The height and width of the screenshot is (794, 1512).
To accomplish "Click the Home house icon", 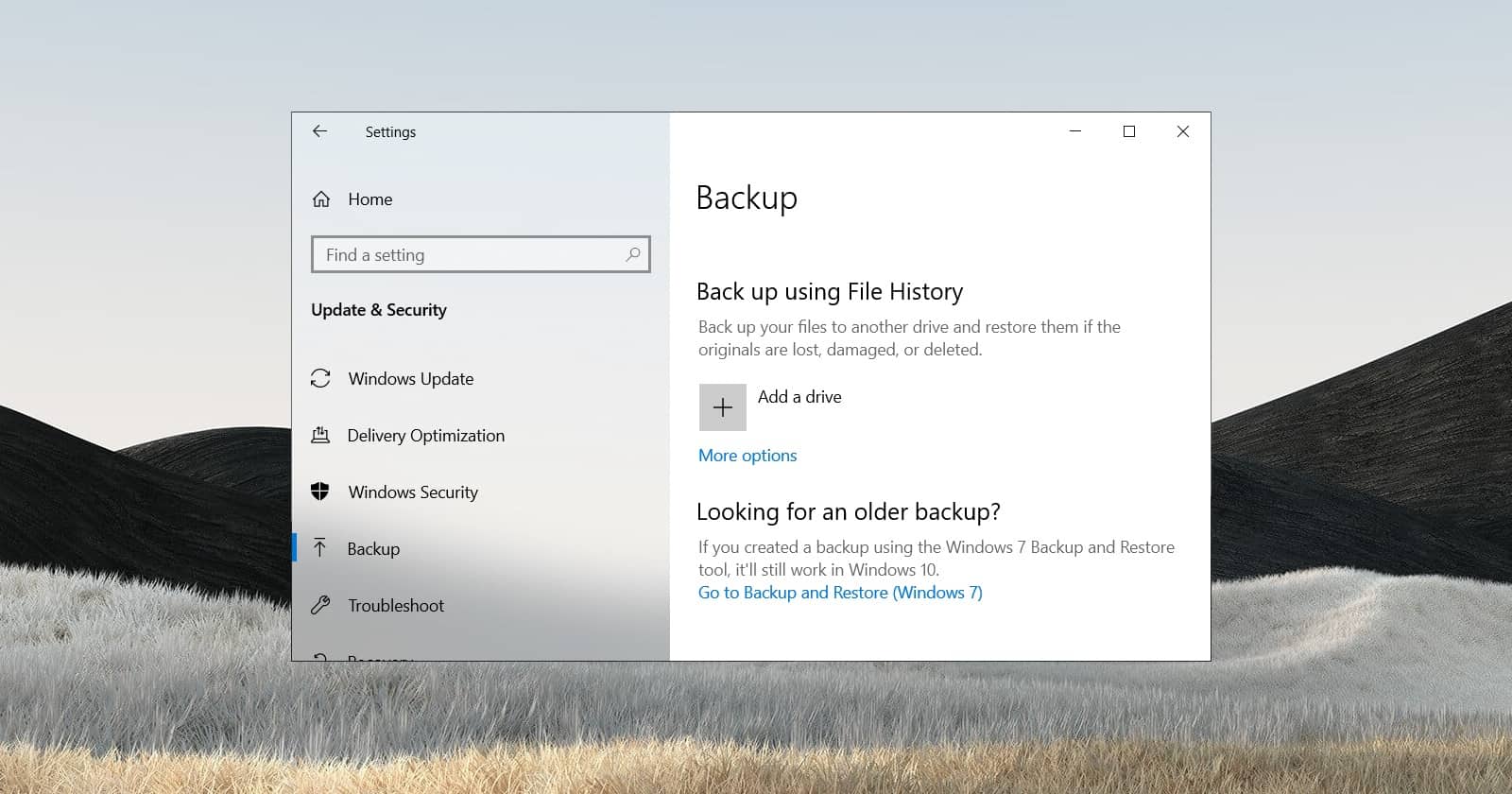I will (x=321, y=199).
